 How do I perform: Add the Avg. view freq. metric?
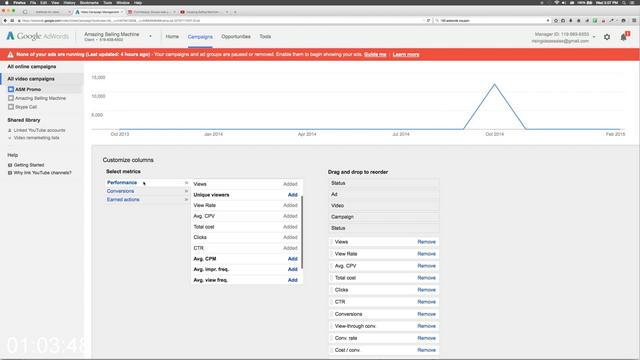[292, 280]
